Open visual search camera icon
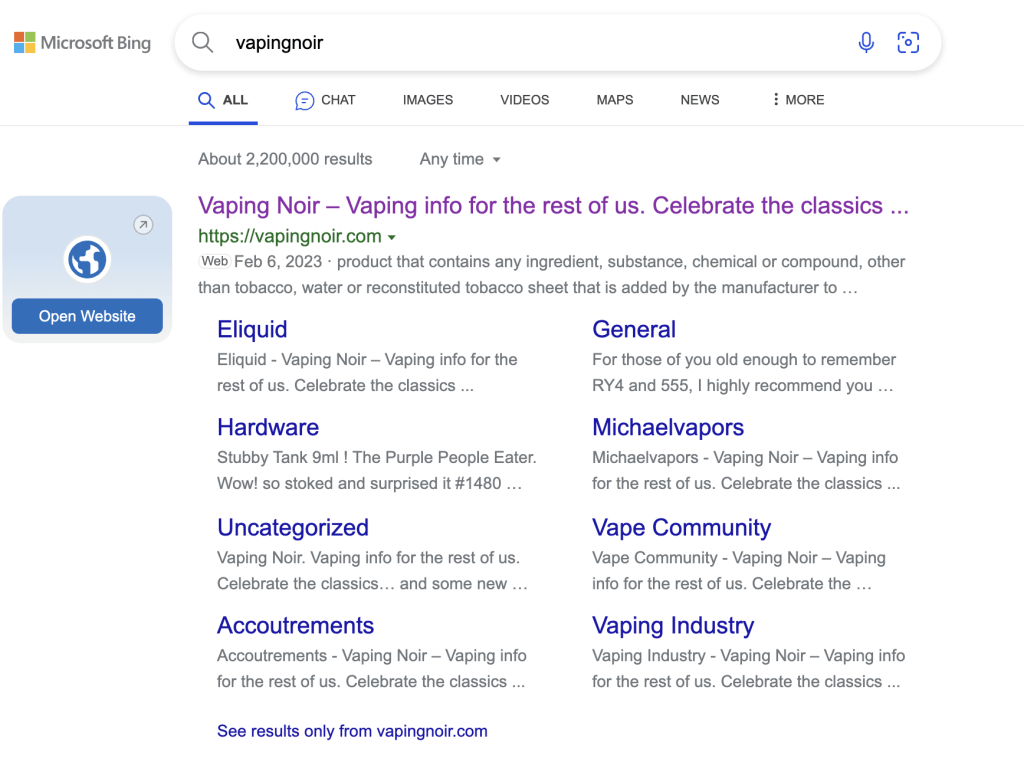Image resolution: width=1024 pixels, height=775 pixels. 908,42
